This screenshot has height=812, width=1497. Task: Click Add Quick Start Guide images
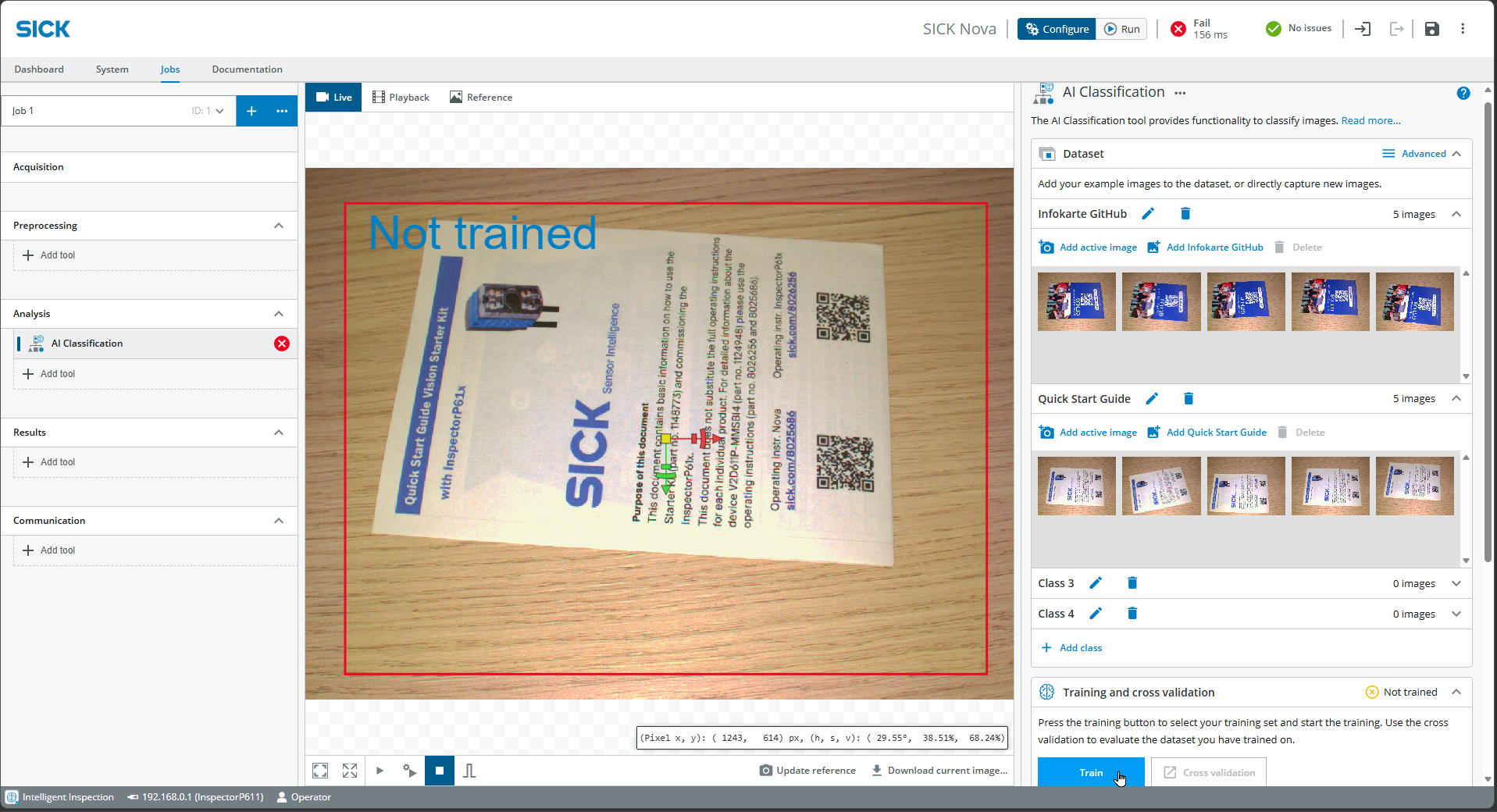(1207, 433)
